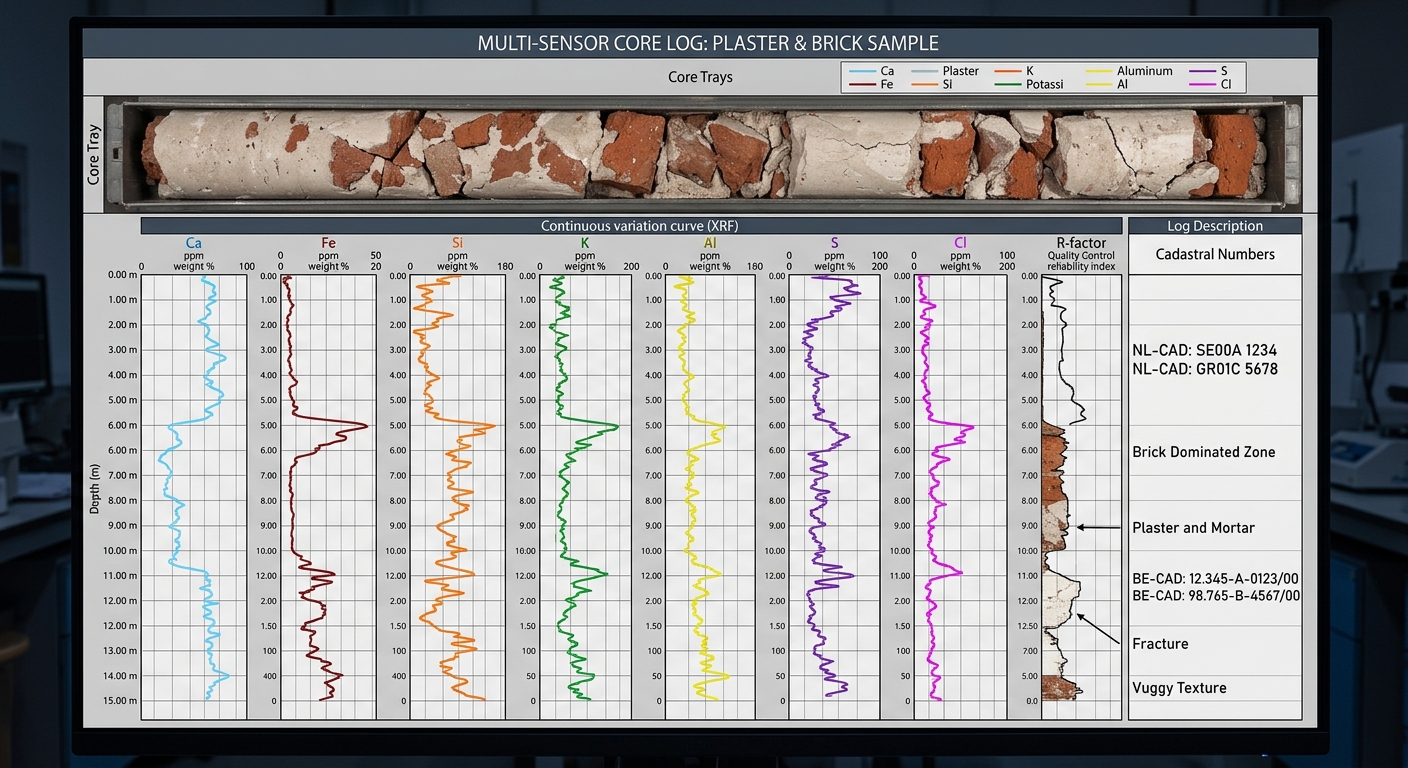Click the 'Plaster and Mortar' description

click(1193, 527)
